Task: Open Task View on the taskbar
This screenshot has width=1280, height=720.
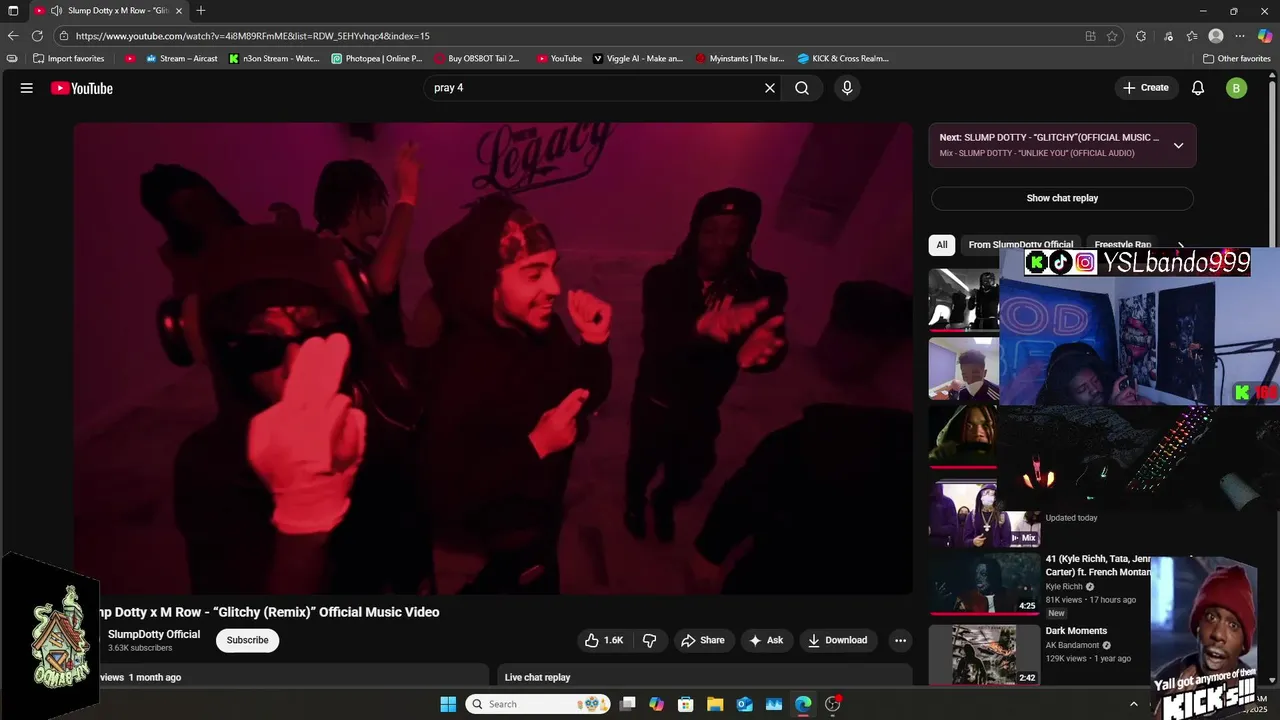Action: (x=628, y=704)
